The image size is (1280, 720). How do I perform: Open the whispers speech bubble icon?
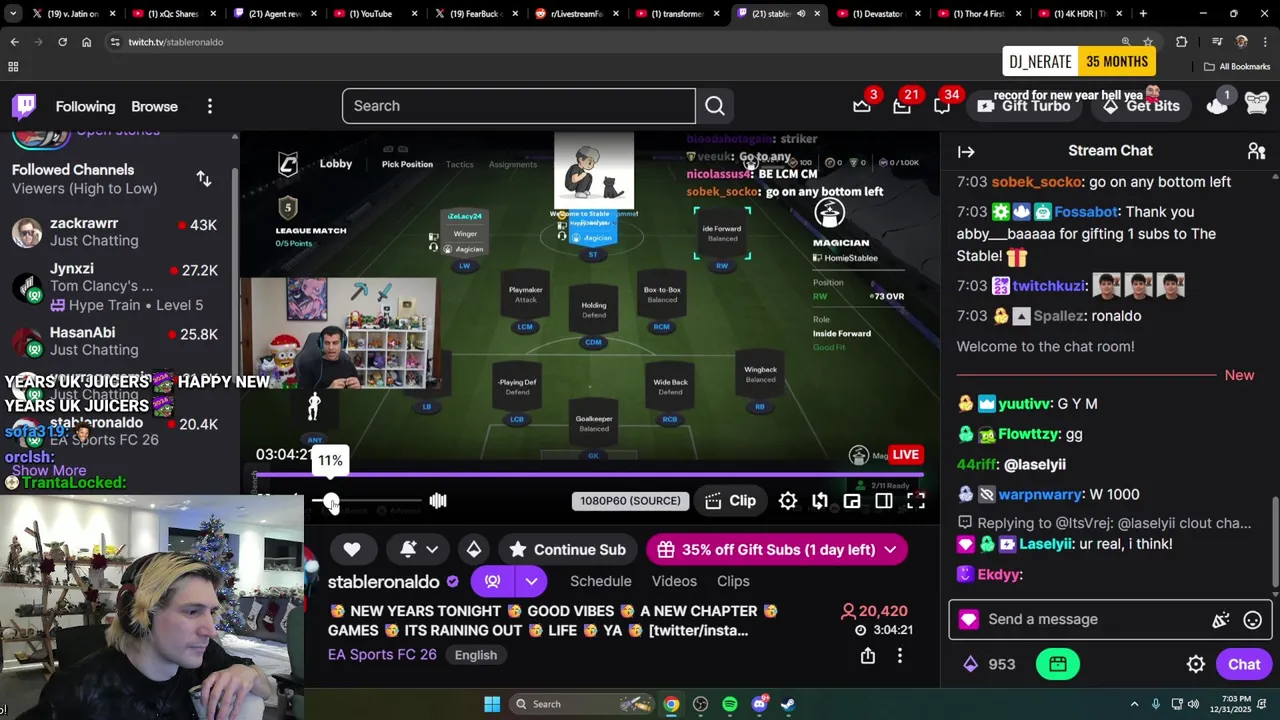pyautogui.click(x=942, y=105)
